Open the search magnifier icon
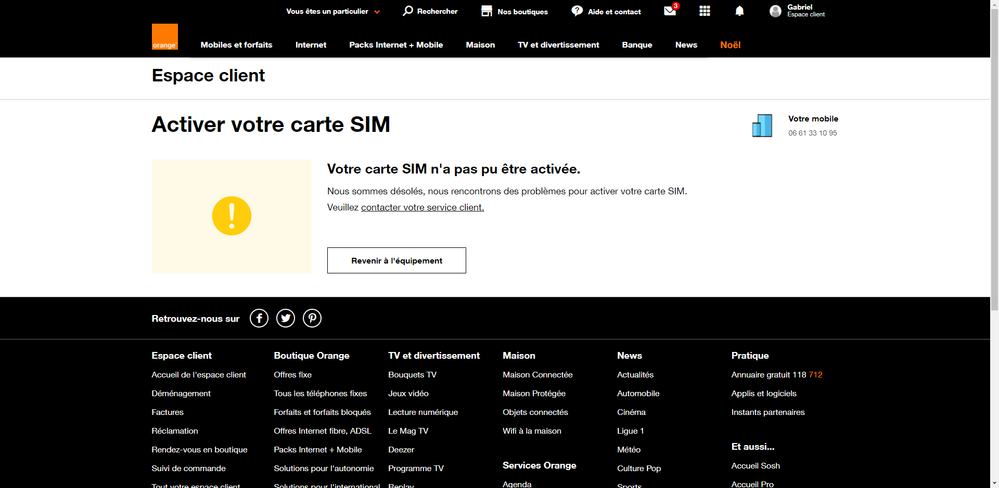 408,11
